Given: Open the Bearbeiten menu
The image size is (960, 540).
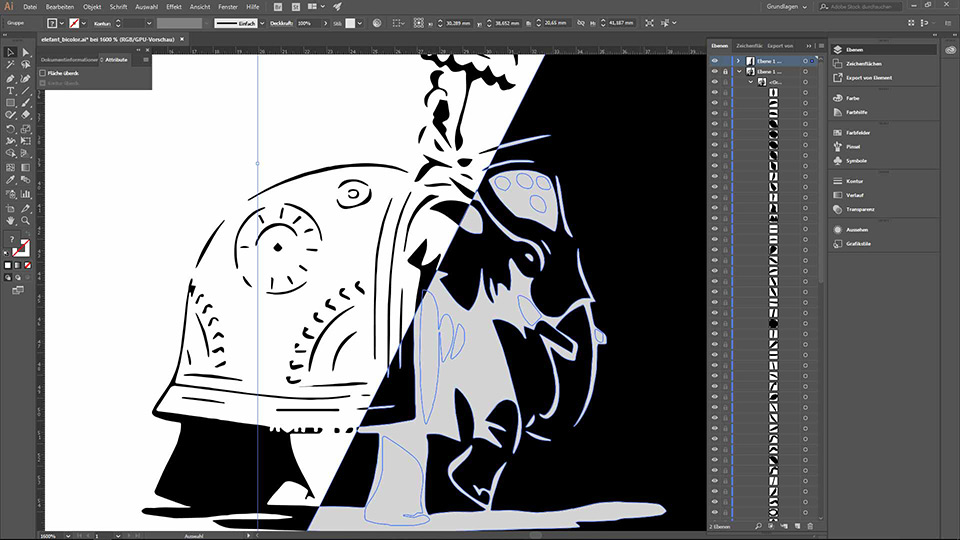Looking at the screenshot, I should point(60,7).
